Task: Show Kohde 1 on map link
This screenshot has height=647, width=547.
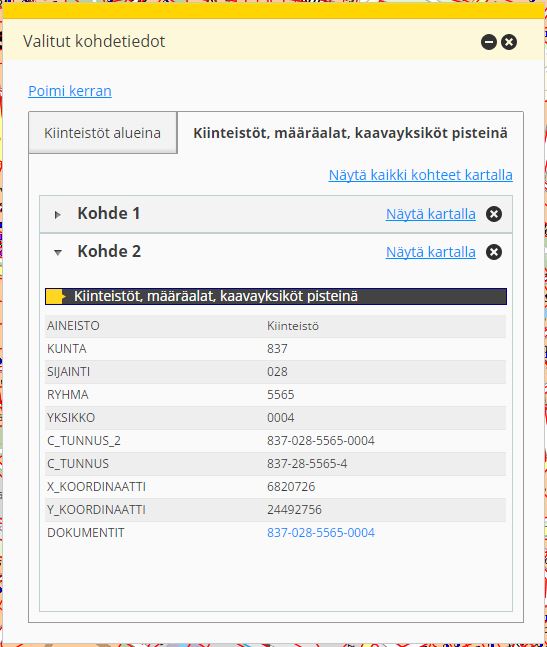Action: tap(431, 214)
